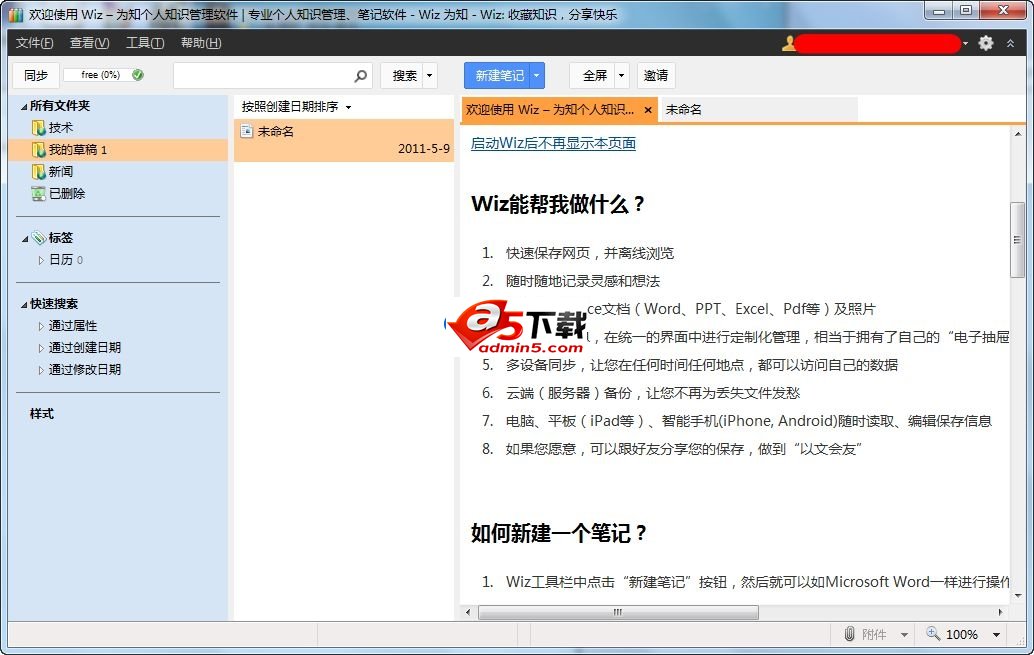Open the settings gear icon
This screenshot has height=655, width=1034.
coord(985,43)
